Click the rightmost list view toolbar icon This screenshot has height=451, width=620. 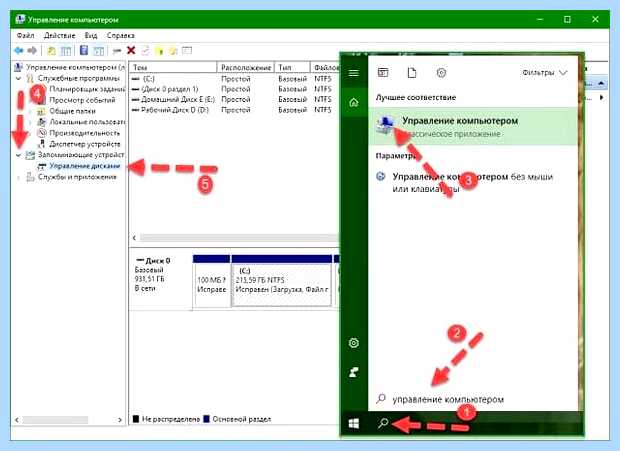187,50
